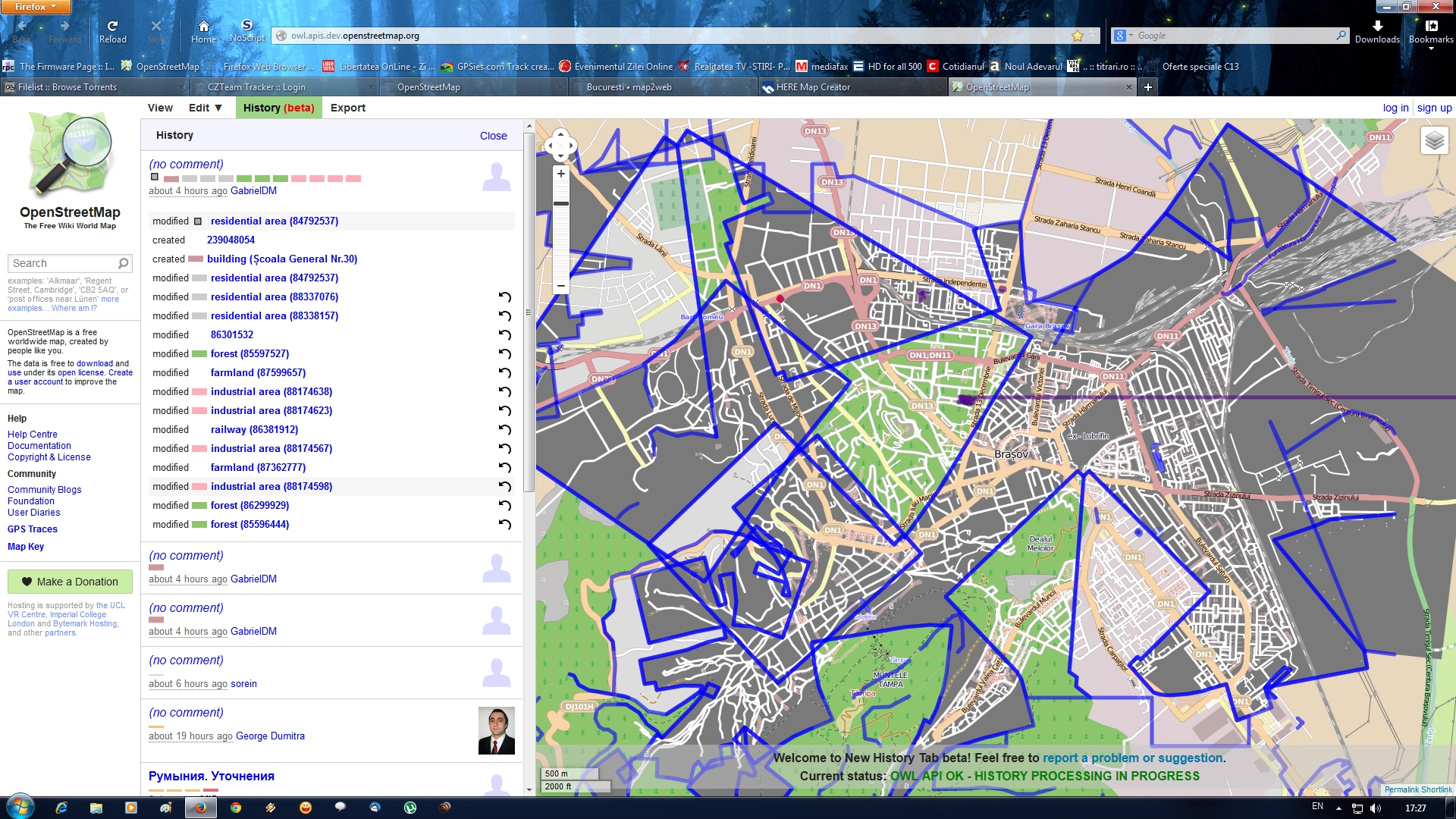This screenshot has width=1456, height=819.
Task: Click the OpenStreetMap magnifier logo
Action: 70,155
